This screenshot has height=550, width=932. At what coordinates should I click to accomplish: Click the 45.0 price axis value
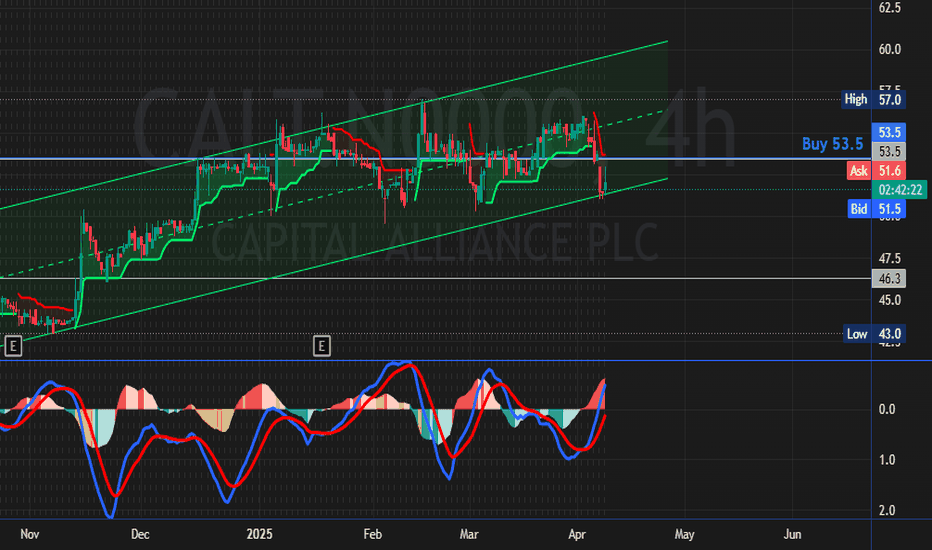click(890, 300)
